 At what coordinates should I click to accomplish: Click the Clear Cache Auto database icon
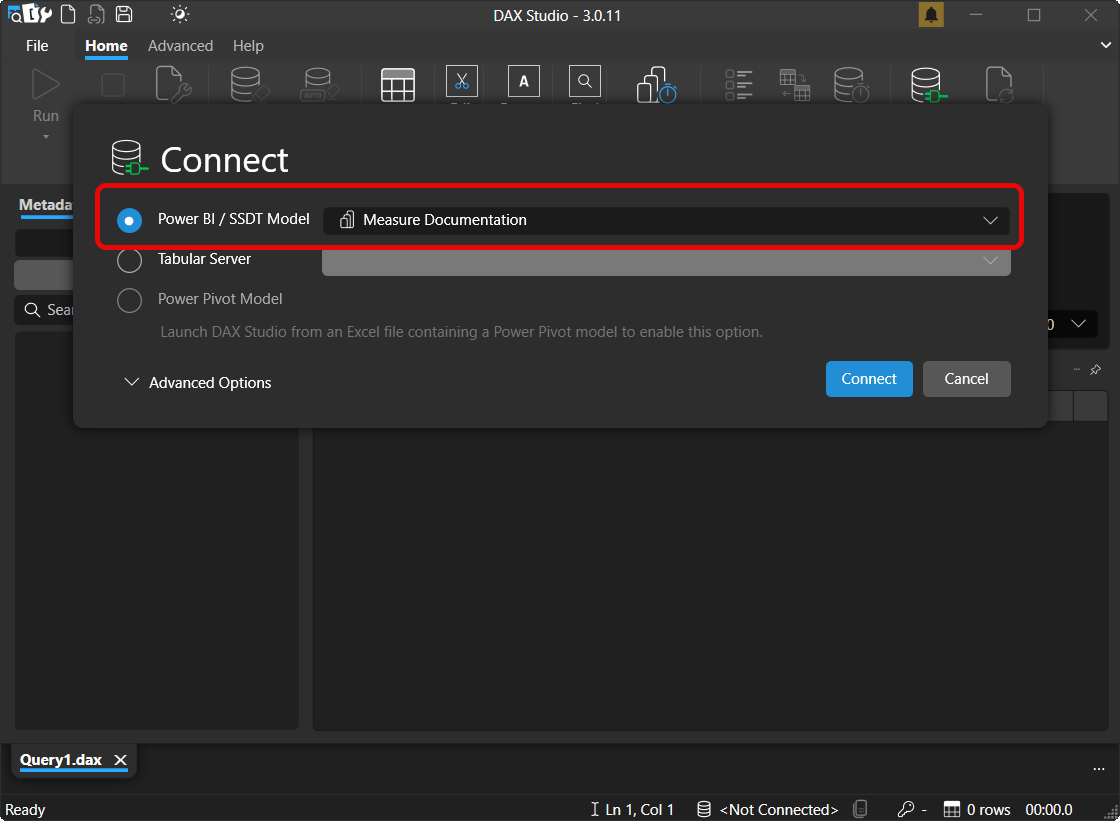[319, 84]
